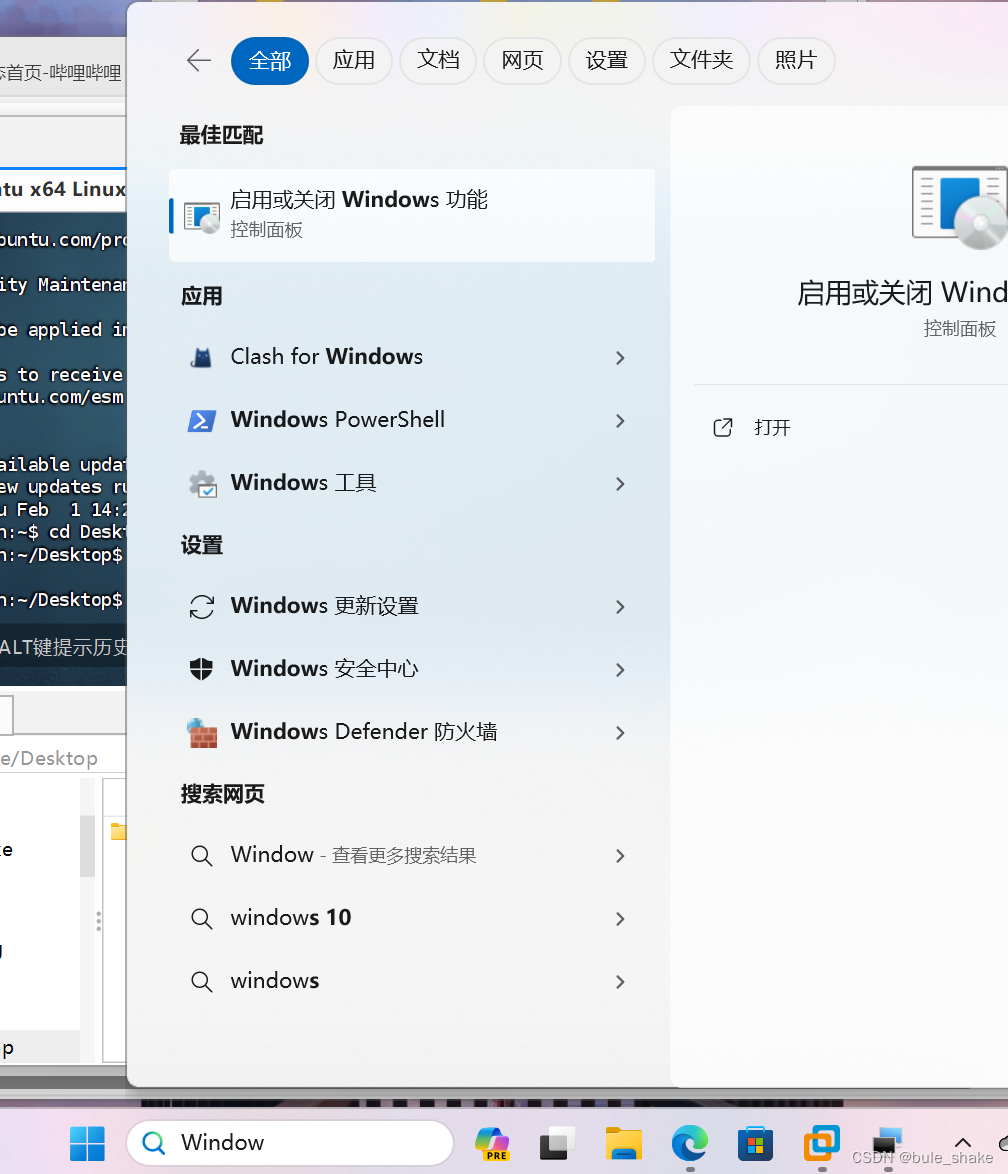Switch to the 照片 filter tab
The height and width of the screenshot is (1174, 1008).
tap(796, 61)
